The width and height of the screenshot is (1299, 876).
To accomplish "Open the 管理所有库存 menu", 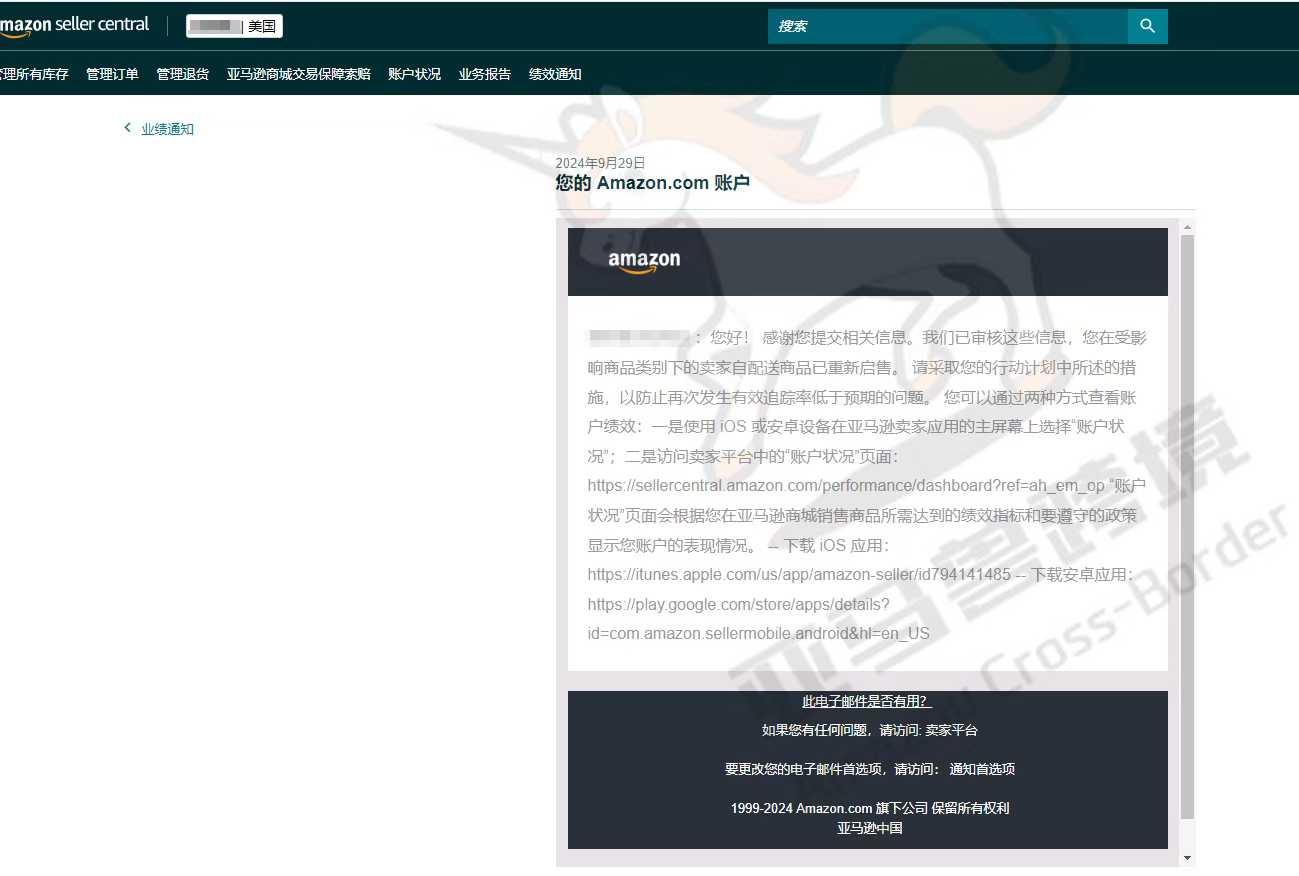I will click(34, 74).
